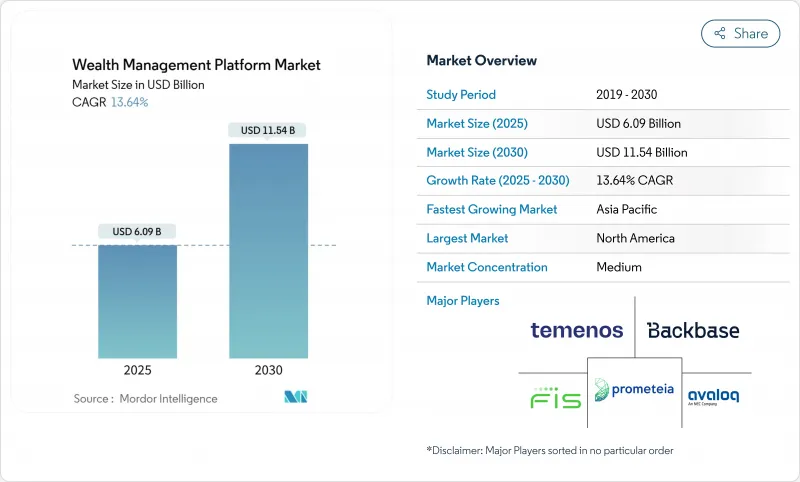Click the North America largest market value
Image resolution: width=800 pixels, height=482 pixels.
[x=635, y=238]
